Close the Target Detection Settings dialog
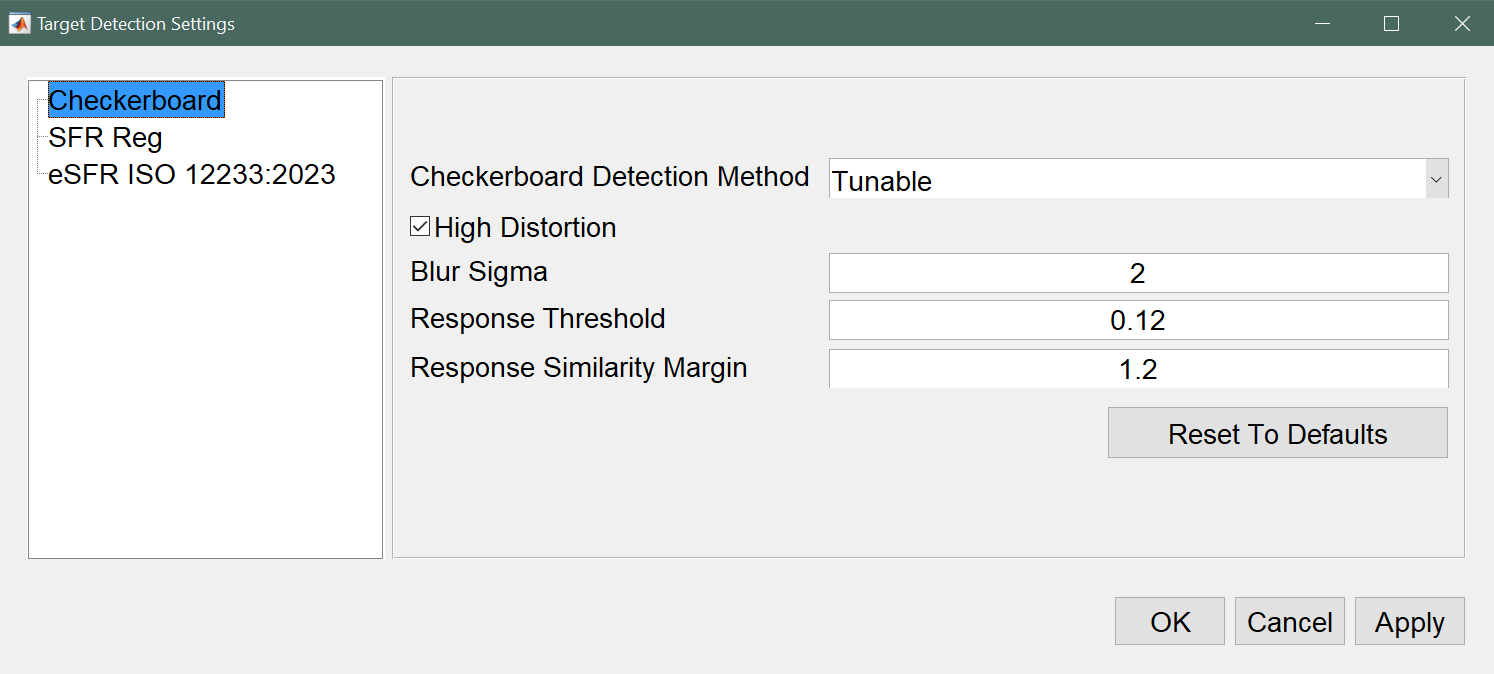The height and width of the screenshot is (674, 1494). pyautogui.click(x=1461, y=23)
